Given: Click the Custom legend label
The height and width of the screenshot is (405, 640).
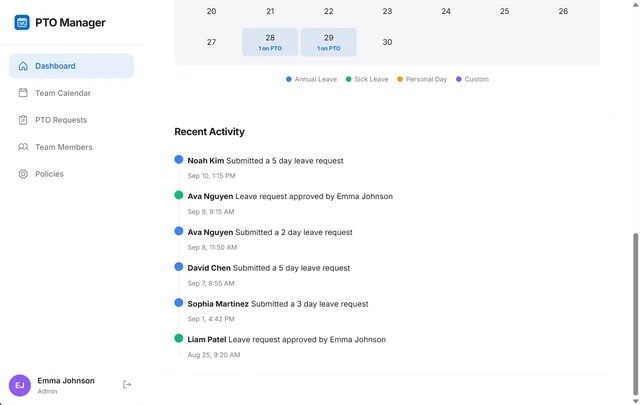Looking at the screenshot, I should (477, 79).
